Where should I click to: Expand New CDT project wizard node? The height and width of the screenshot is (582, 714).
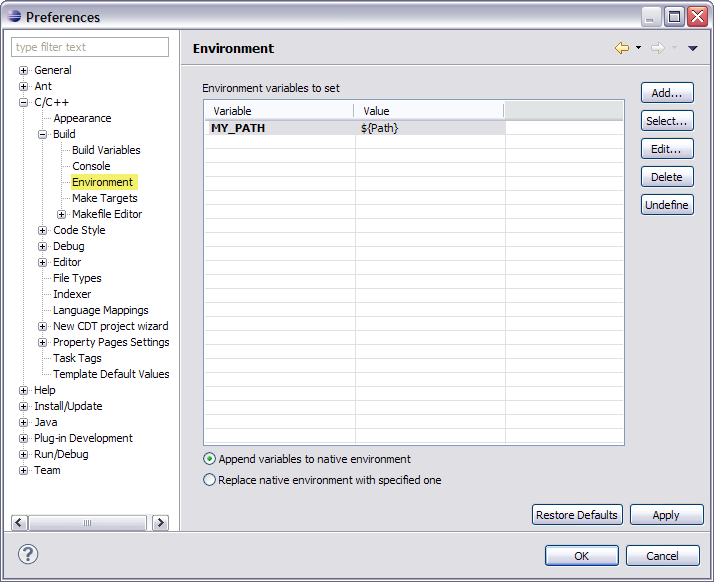click(42, 327)
